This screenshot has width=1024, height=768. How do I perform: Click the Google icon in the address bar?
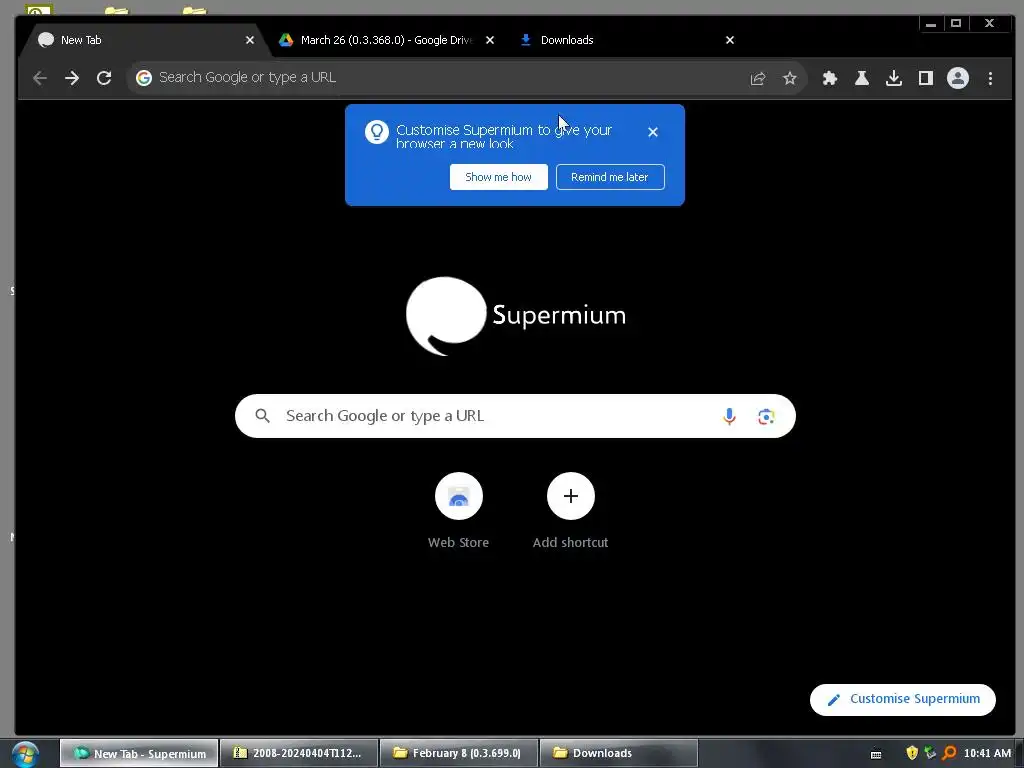(x=144, y=78)
